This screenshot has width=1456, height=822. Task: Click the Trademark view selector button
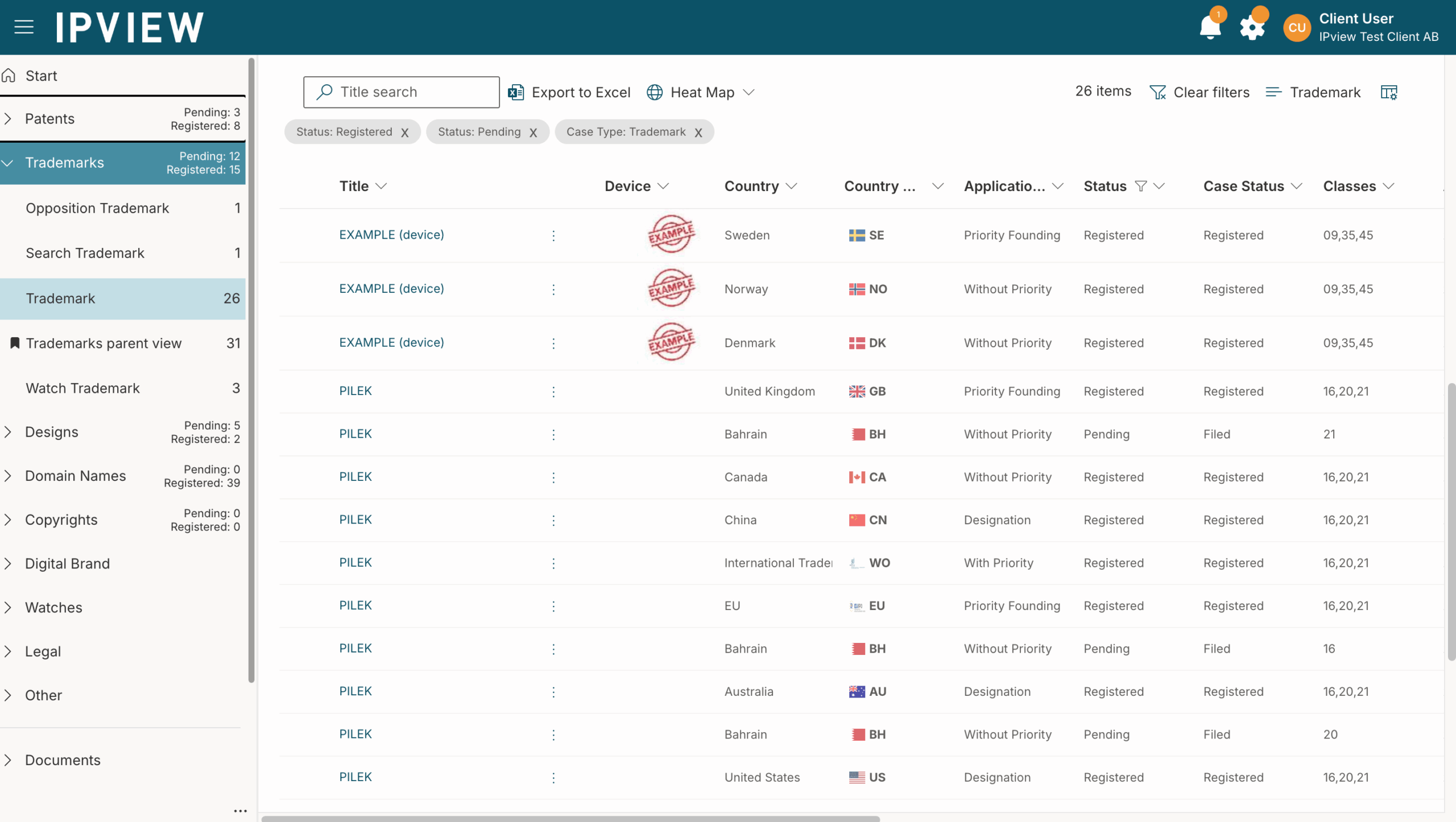pyautogui.click(x=1313, y=92)
